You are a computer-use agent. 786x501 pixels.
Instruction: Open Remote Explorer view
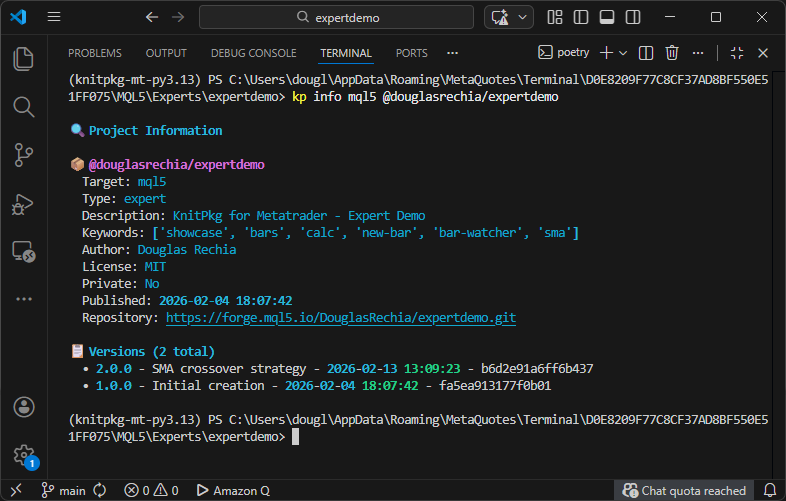(23, 251)
